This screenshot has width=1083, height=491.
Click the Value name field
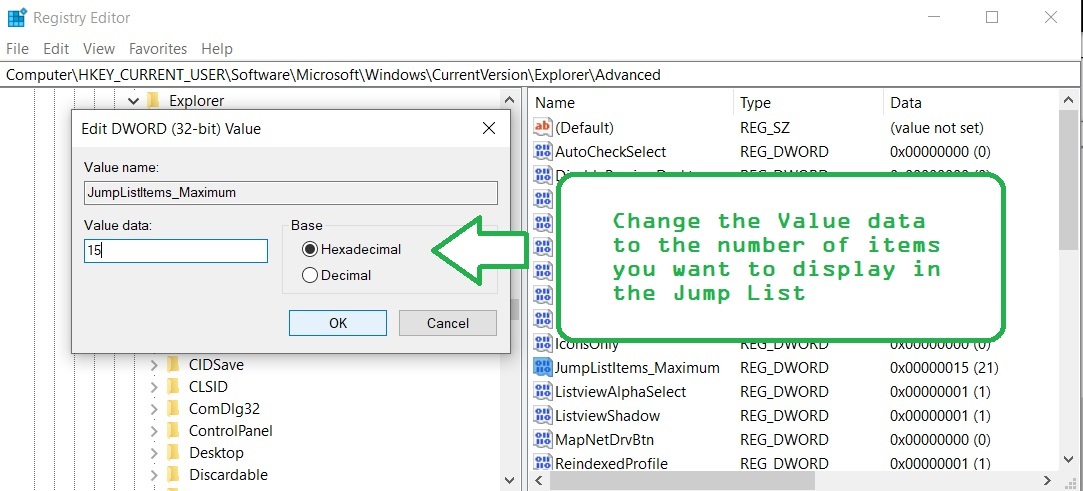coord(291,193)
